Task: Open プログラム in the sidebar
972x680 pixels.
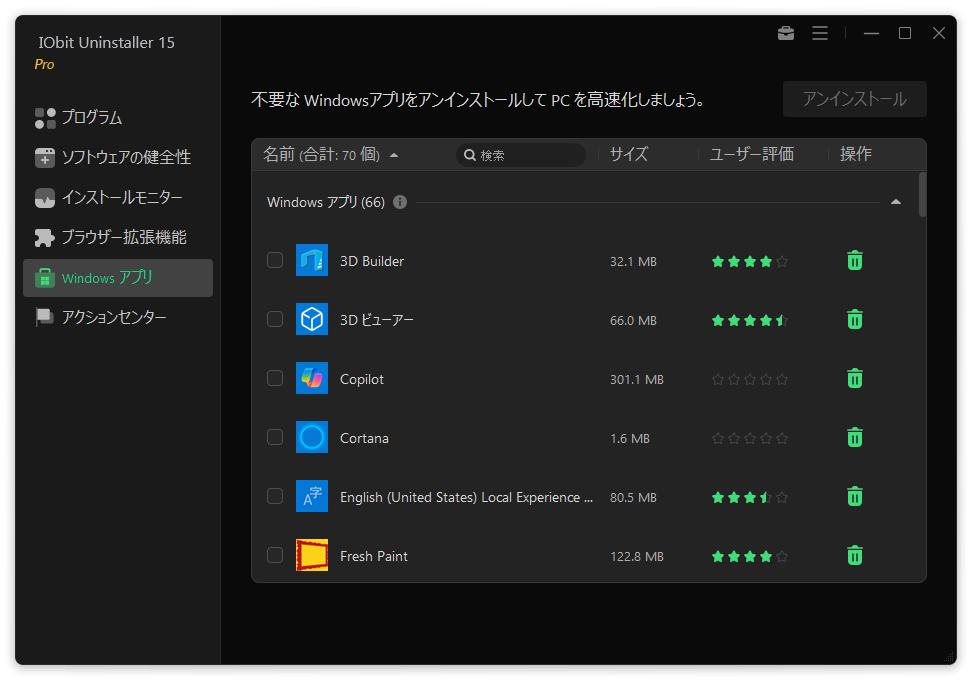Action: (92, 118)
